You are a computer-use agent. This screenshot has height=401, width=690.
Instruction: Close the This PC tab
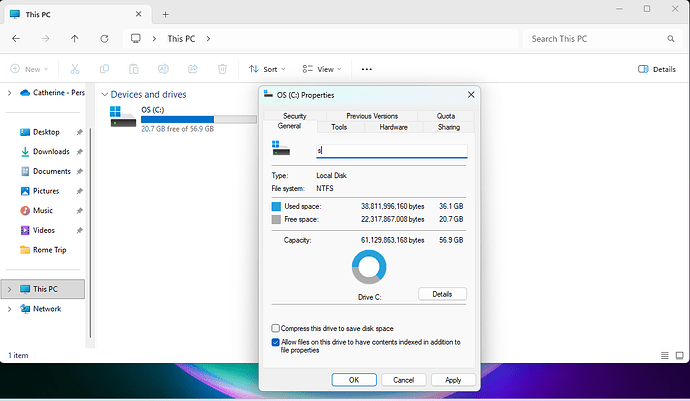tap(139, 14)
